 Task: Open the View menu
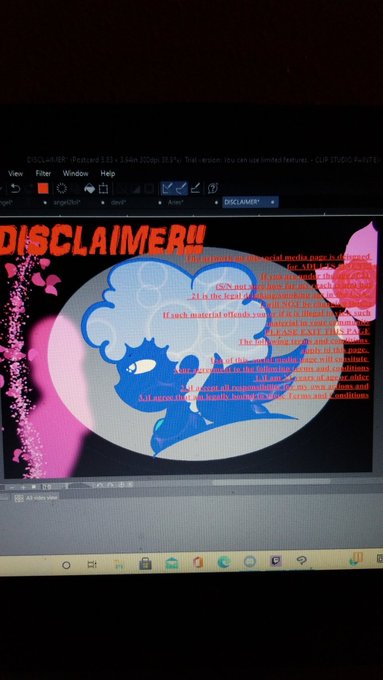tap(15, 173)
